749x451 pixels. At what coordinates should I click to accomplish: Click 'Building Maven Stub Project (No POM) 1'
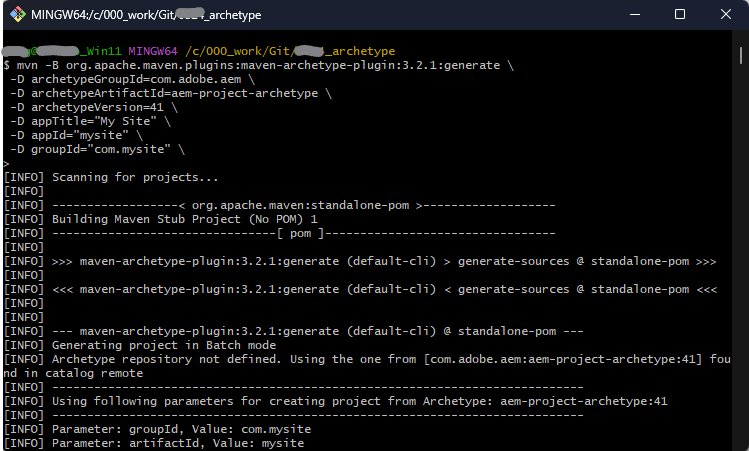pyautogui.click(x=160, y=219)
